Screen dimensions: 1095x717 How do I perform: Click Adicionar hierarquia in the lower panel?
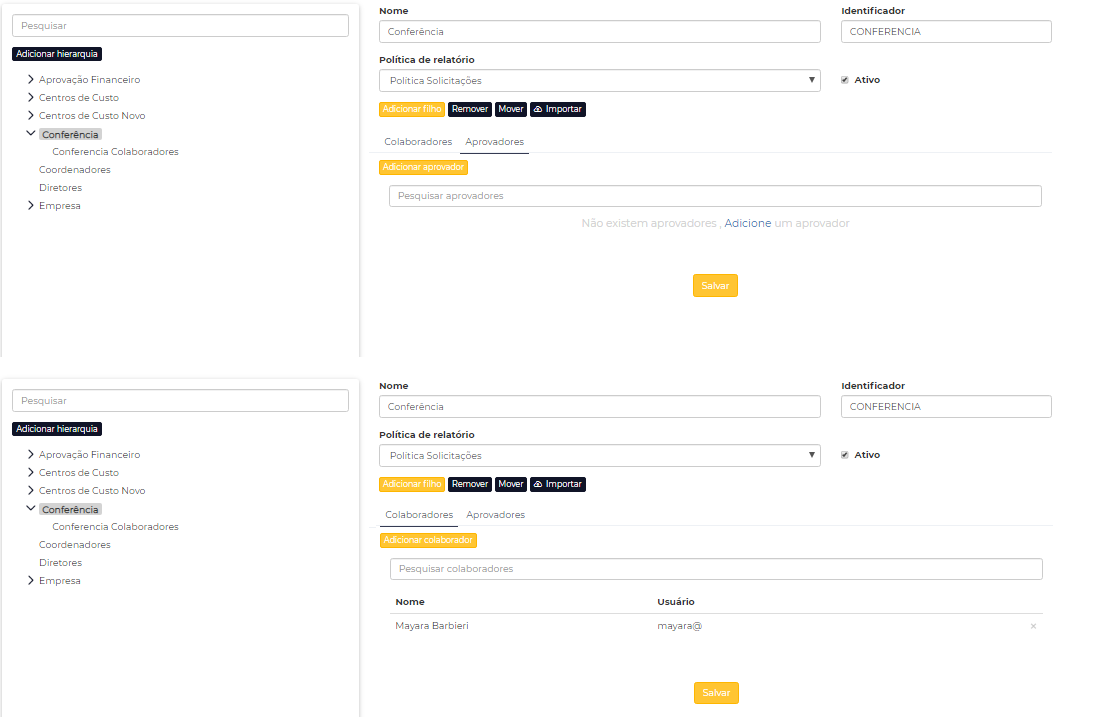point(57,429)
